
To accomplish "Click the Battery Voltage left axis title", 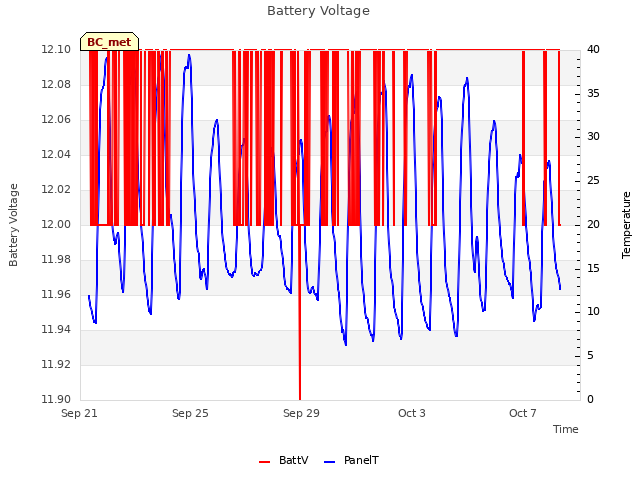I will pyautogui.click(x=13, y=225).
